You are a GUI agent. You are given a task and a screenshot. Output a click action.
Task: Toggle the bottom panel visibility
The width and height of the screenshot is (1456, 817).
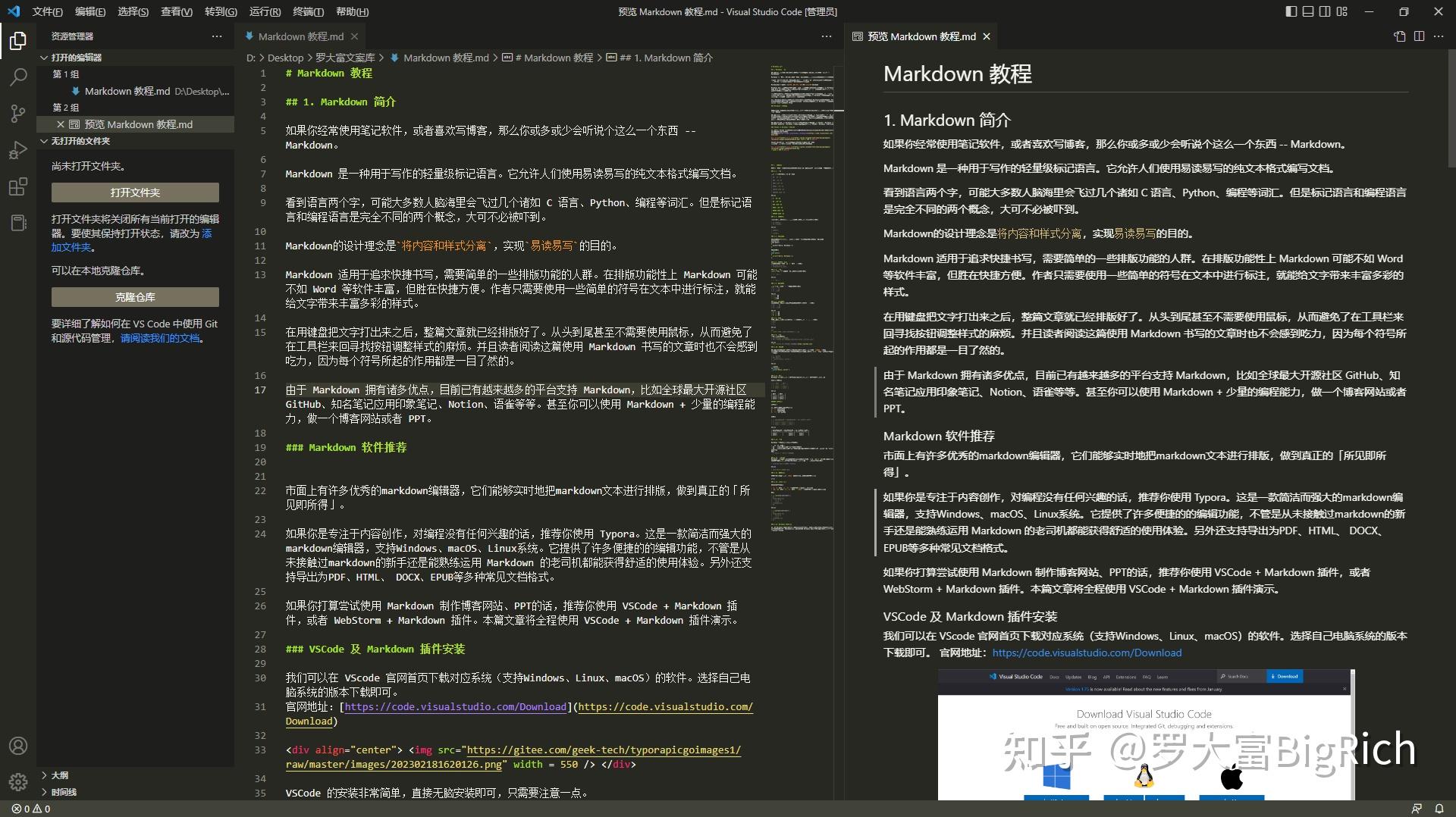[1307, 11]
